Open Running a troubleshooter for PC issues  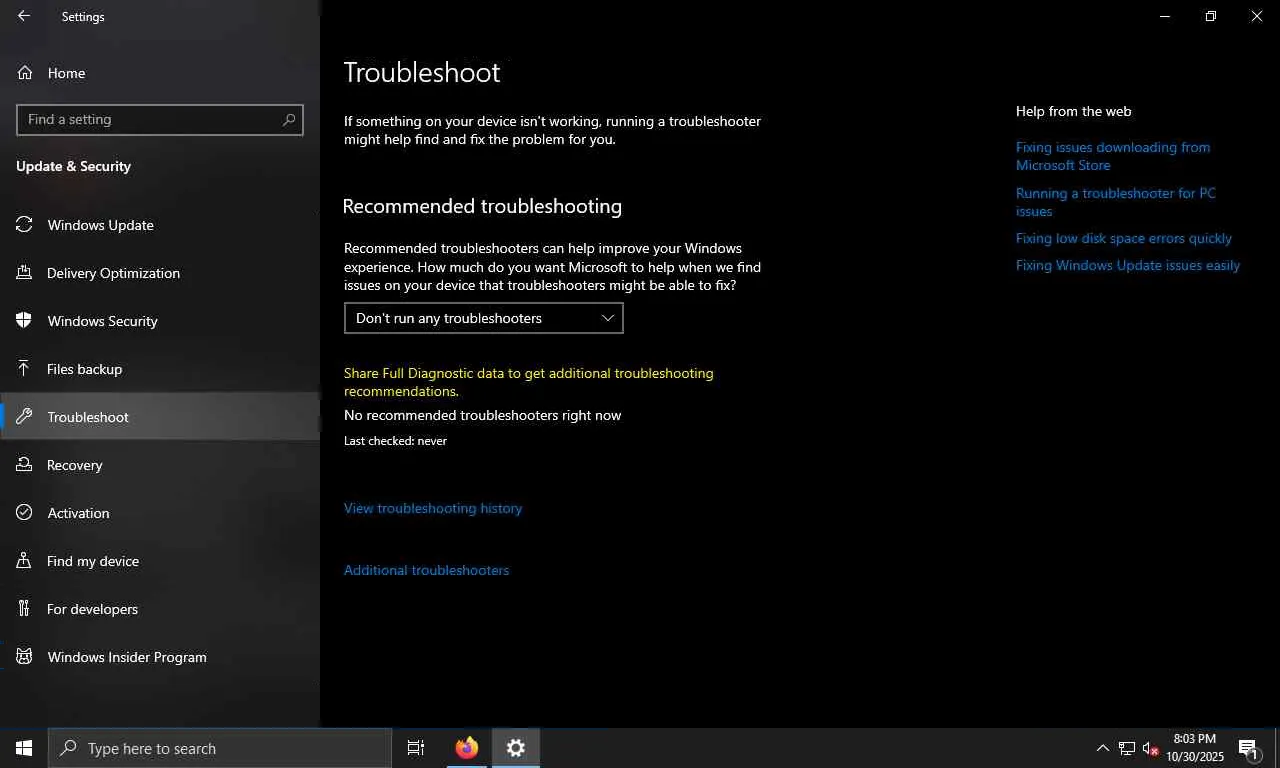point(1116,202)
